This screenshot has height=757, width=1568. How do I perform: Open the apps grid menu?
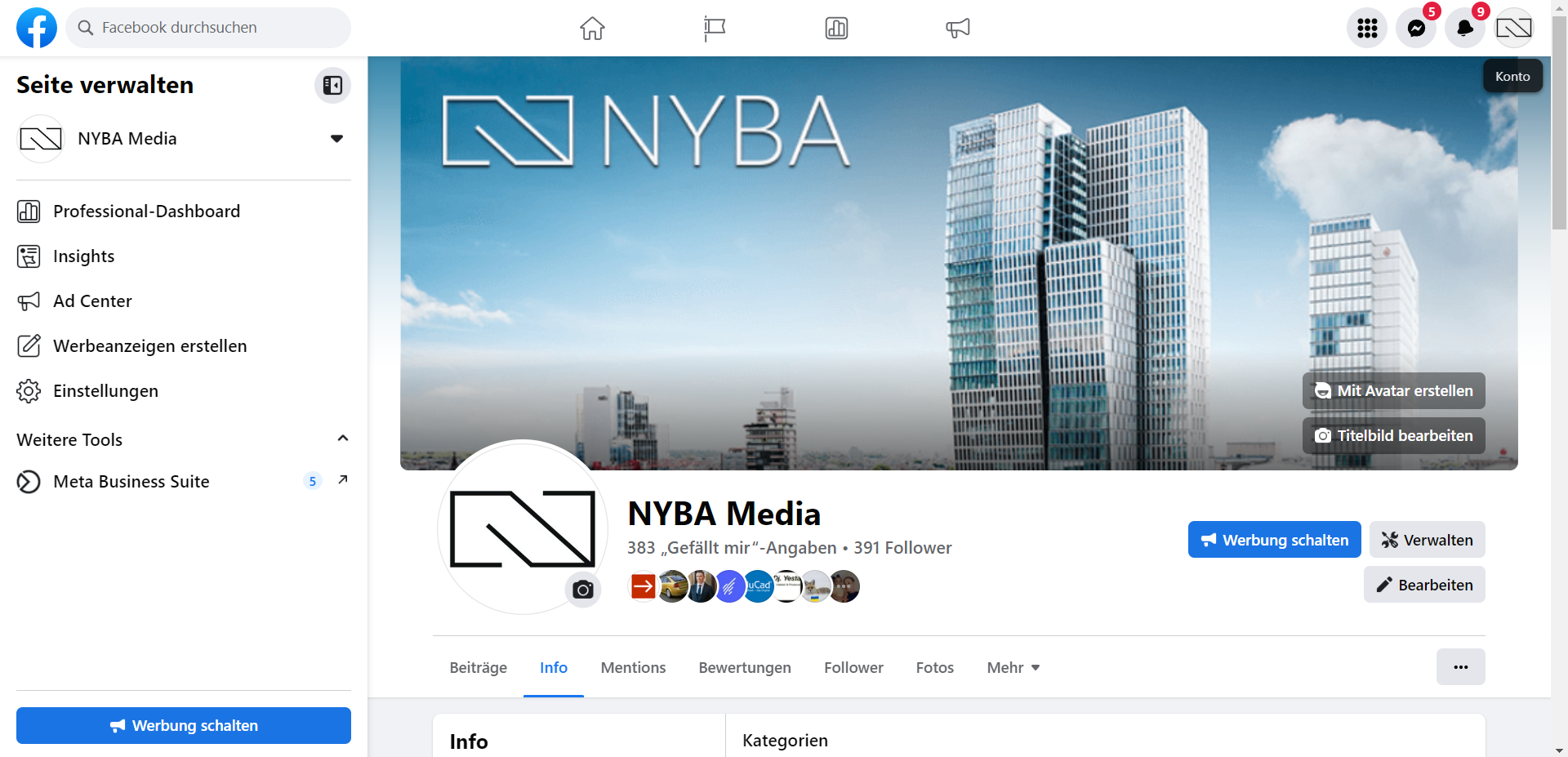click(1367, 28)
